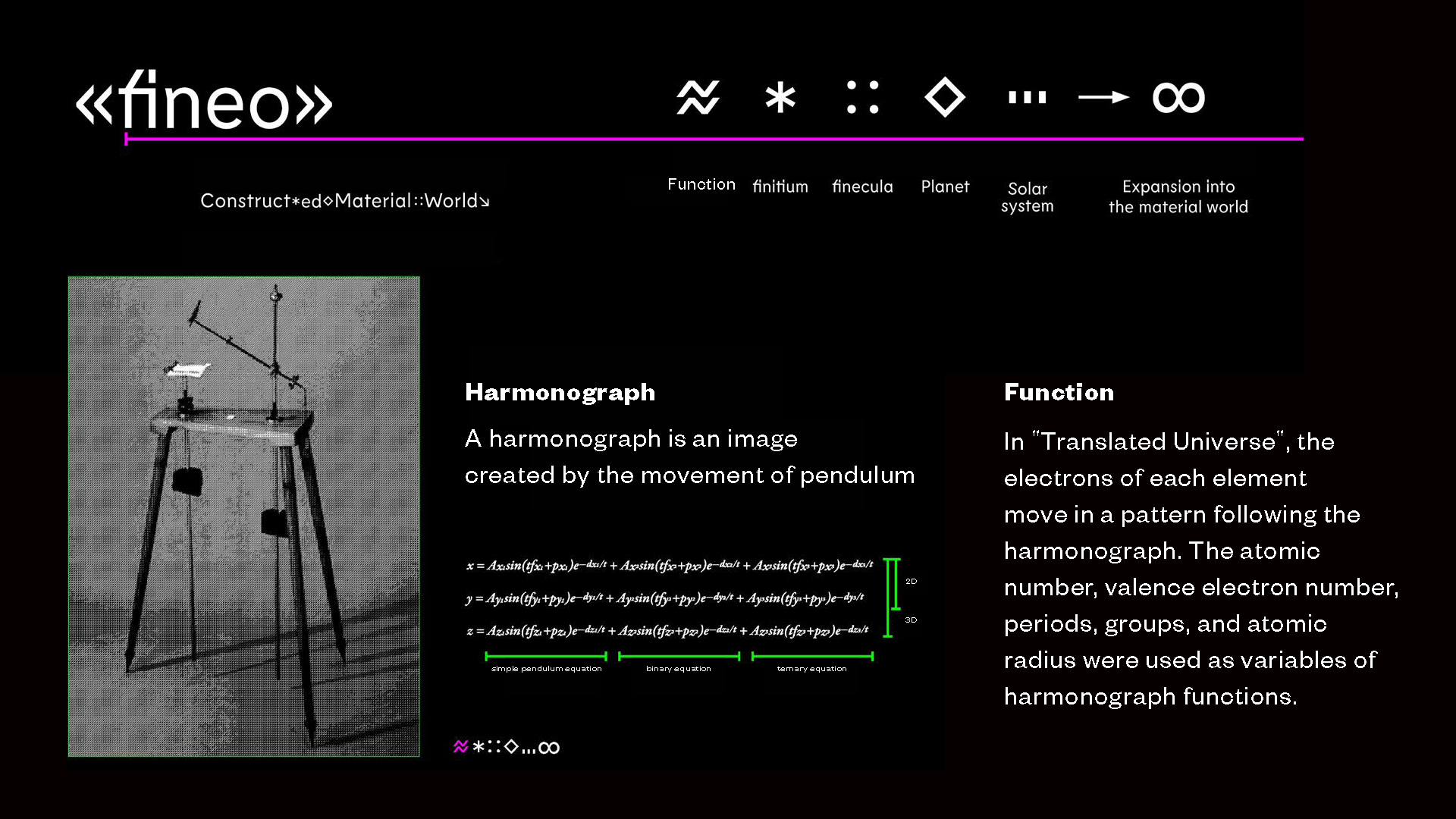This screenshot has height=819, width=1456.
Task: Click the ternary equation bracket label
Action: [811, 669]
